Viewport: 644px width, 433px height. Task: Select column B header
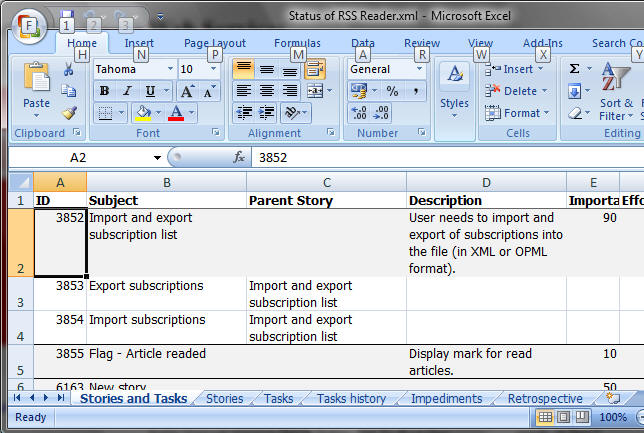point(167,182)
